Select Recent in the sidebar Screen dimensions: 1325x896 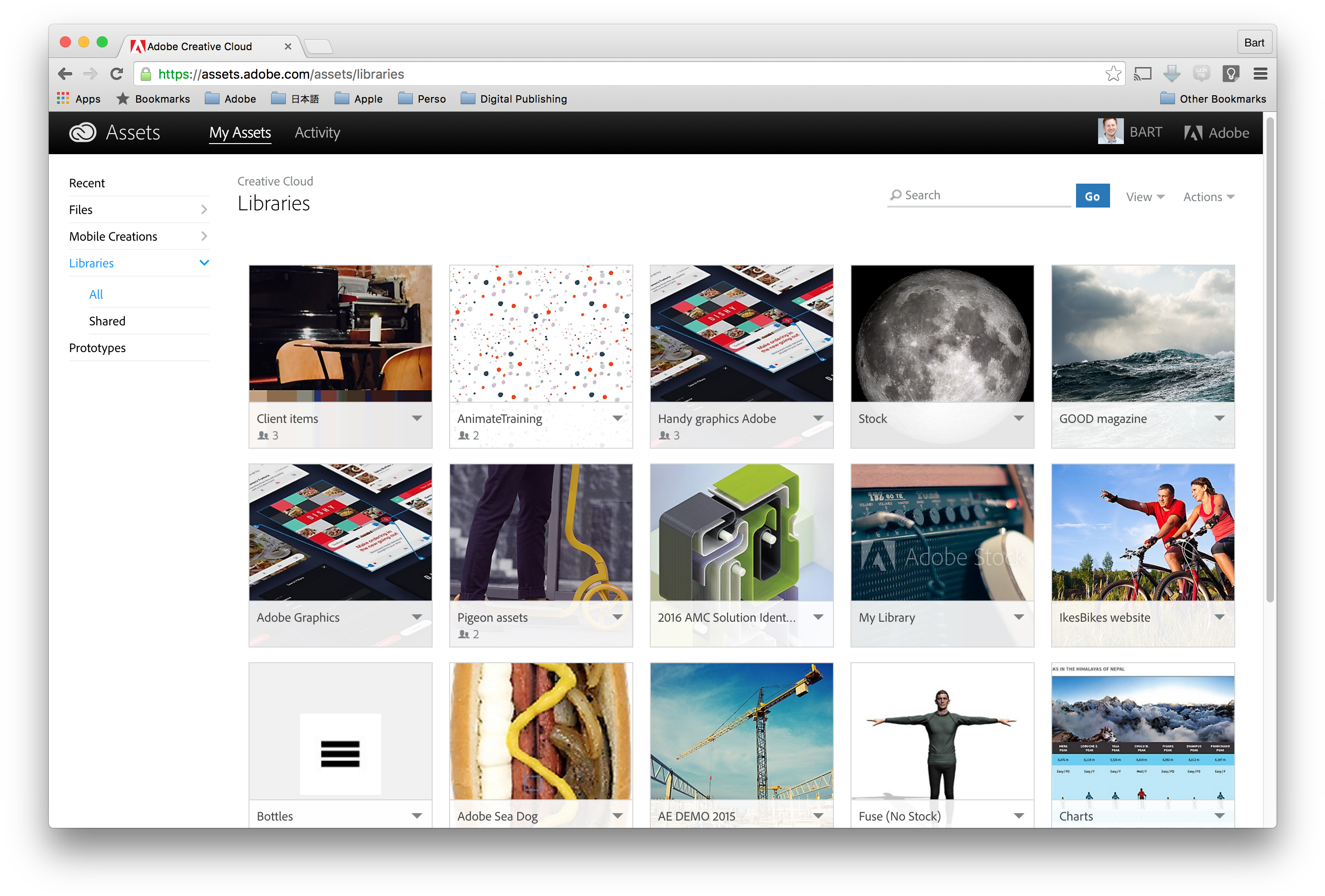(x=87, y=183)
